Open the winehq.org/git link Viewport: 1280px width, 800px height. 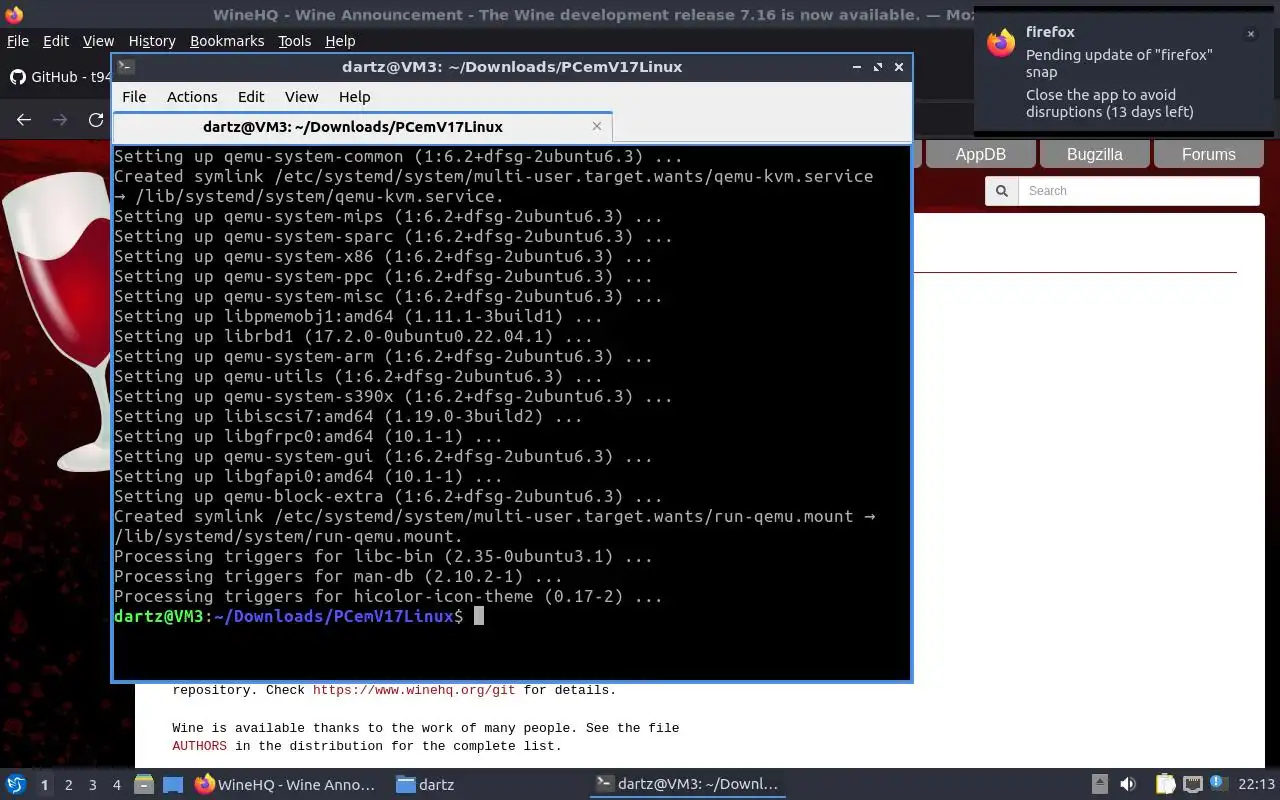point(414,690)
